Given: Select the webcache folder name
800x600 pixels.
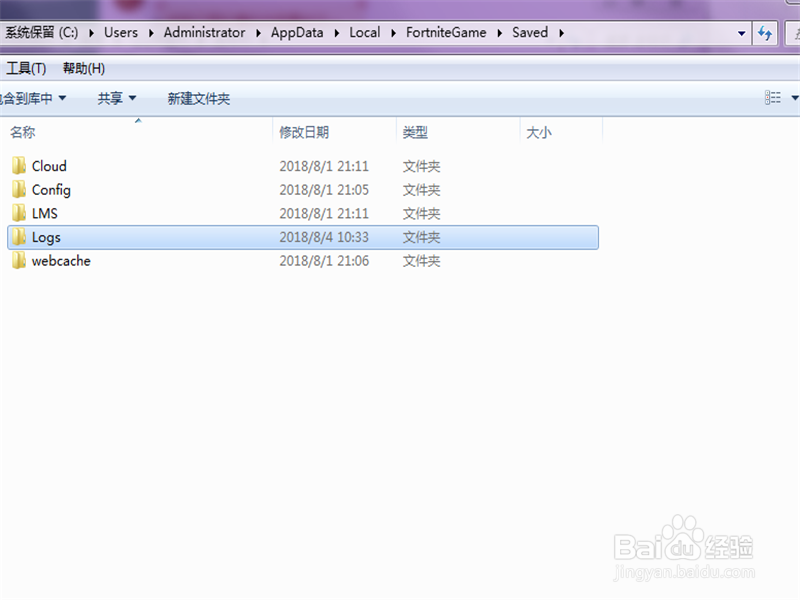Looking at the screenshot, I should 61,261.
